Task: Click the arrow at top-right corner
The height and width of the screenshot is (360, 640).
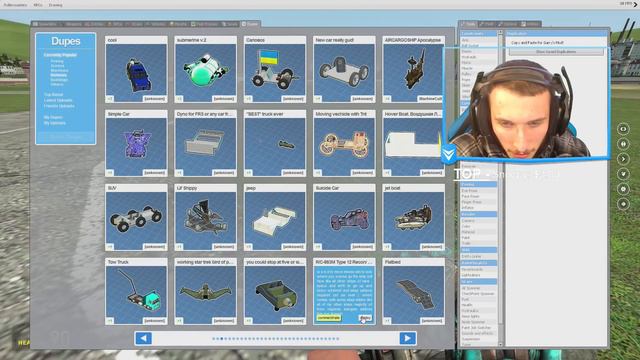Action: (x=636, y=4)
